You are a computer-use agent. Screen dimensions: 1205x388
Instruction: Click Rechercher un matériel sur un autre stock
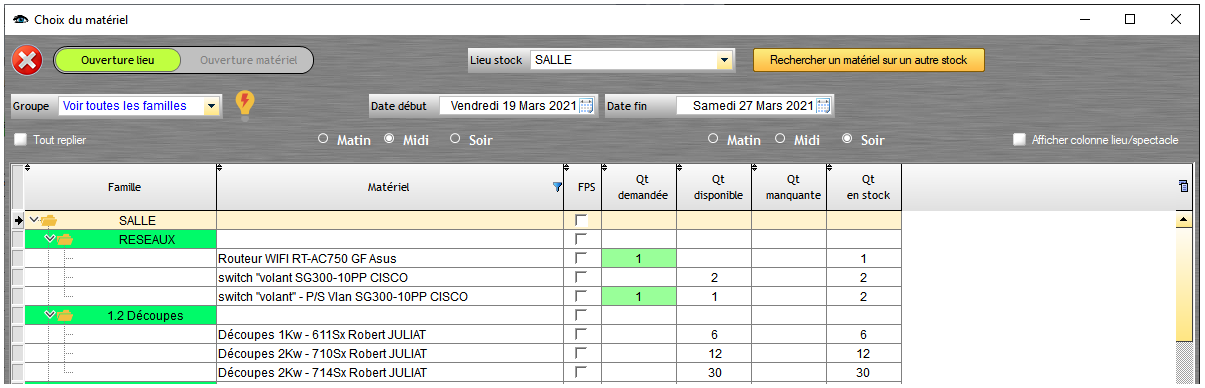click(x=869, y=60)
